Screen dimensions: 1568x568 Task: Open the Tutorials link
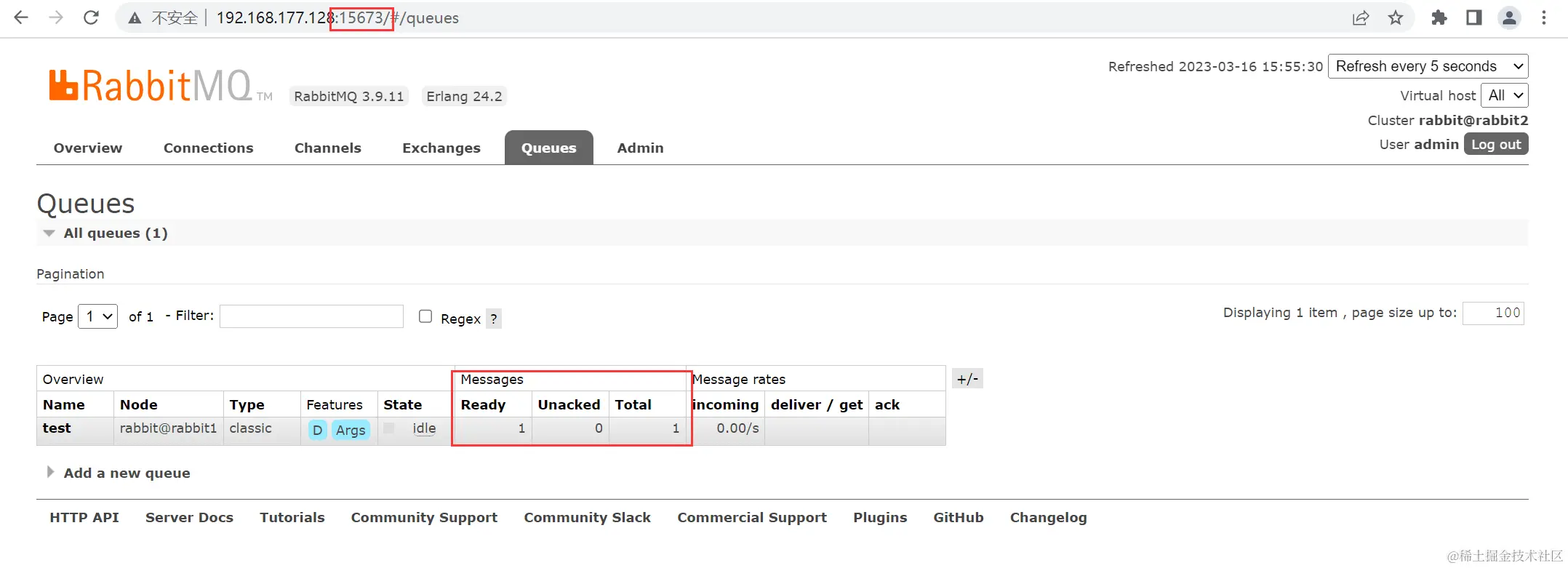pyautogui.click(x=292, y=517)
